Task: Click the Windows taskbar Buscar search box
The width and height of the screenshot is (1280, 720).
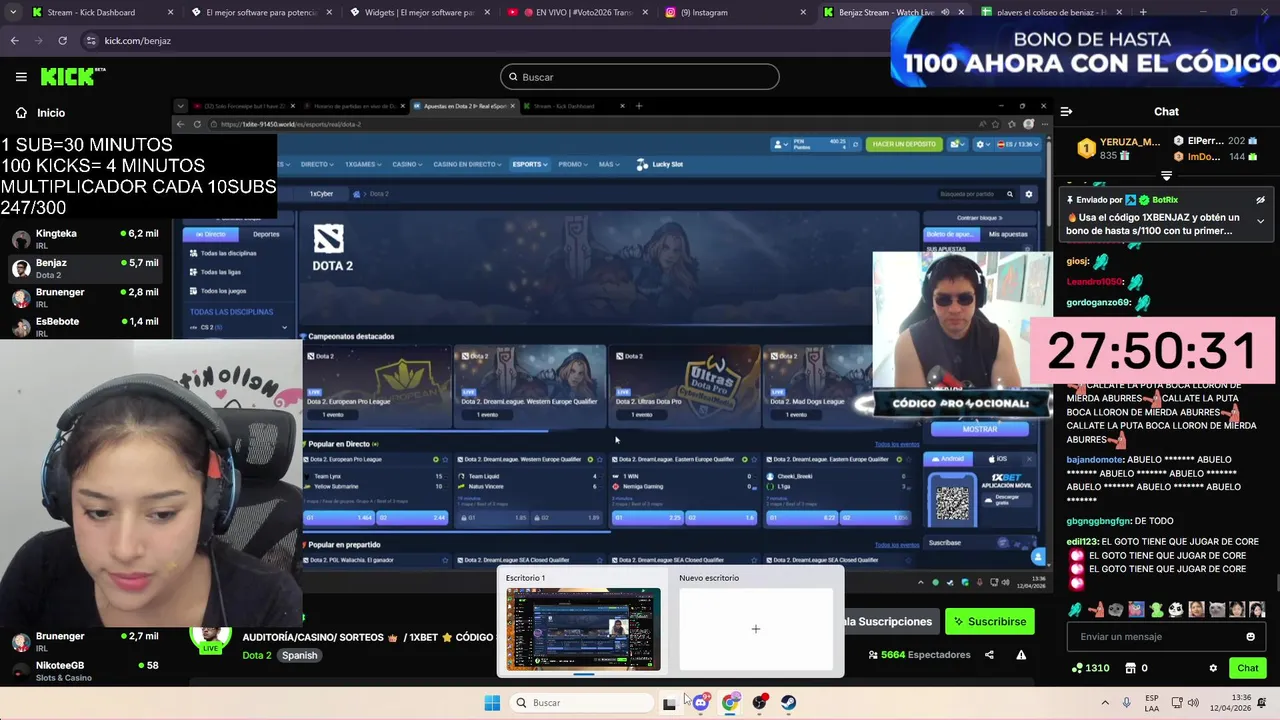Action: click(x=582, y=703)
